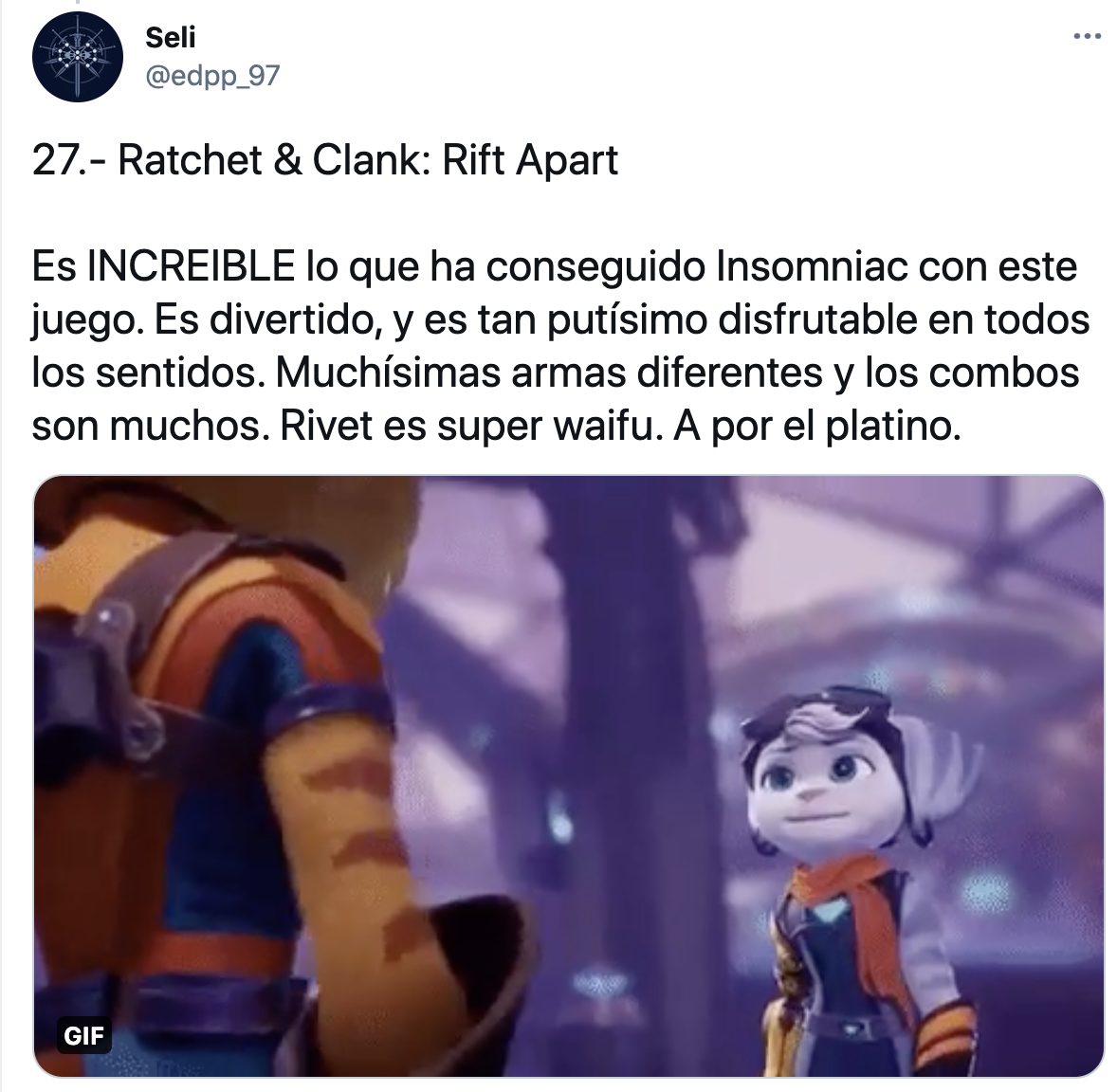Viewport: 1117px width, 1092px height.
Task: Click the word INCREIBLE in the tweet
Action: point(191,266)
